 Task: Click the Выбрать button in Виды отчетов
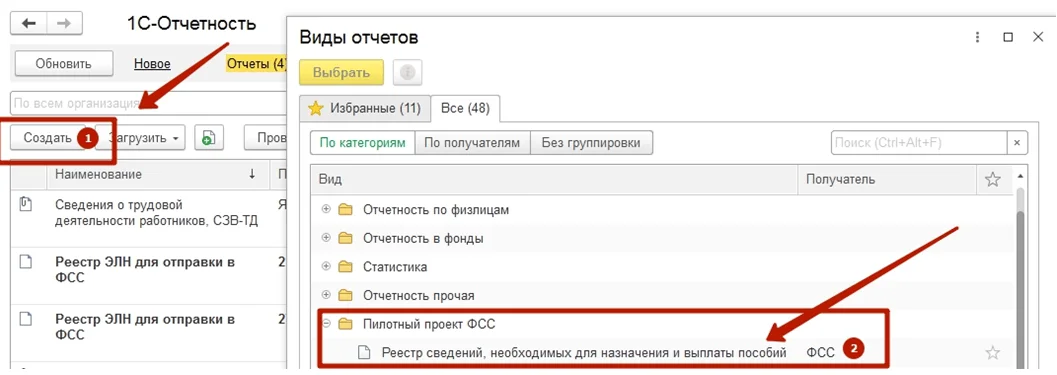[x=341, y=73]
